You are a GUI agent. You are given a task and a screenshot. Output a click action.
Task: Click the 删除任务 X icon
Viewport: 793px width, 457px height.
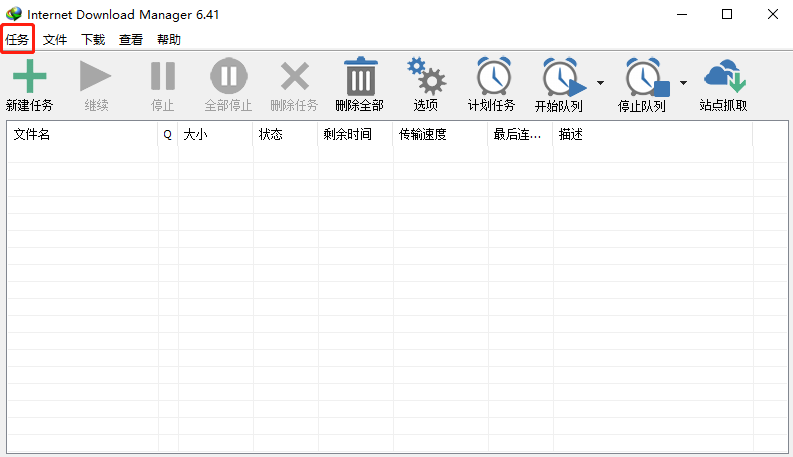pos(294,78)
